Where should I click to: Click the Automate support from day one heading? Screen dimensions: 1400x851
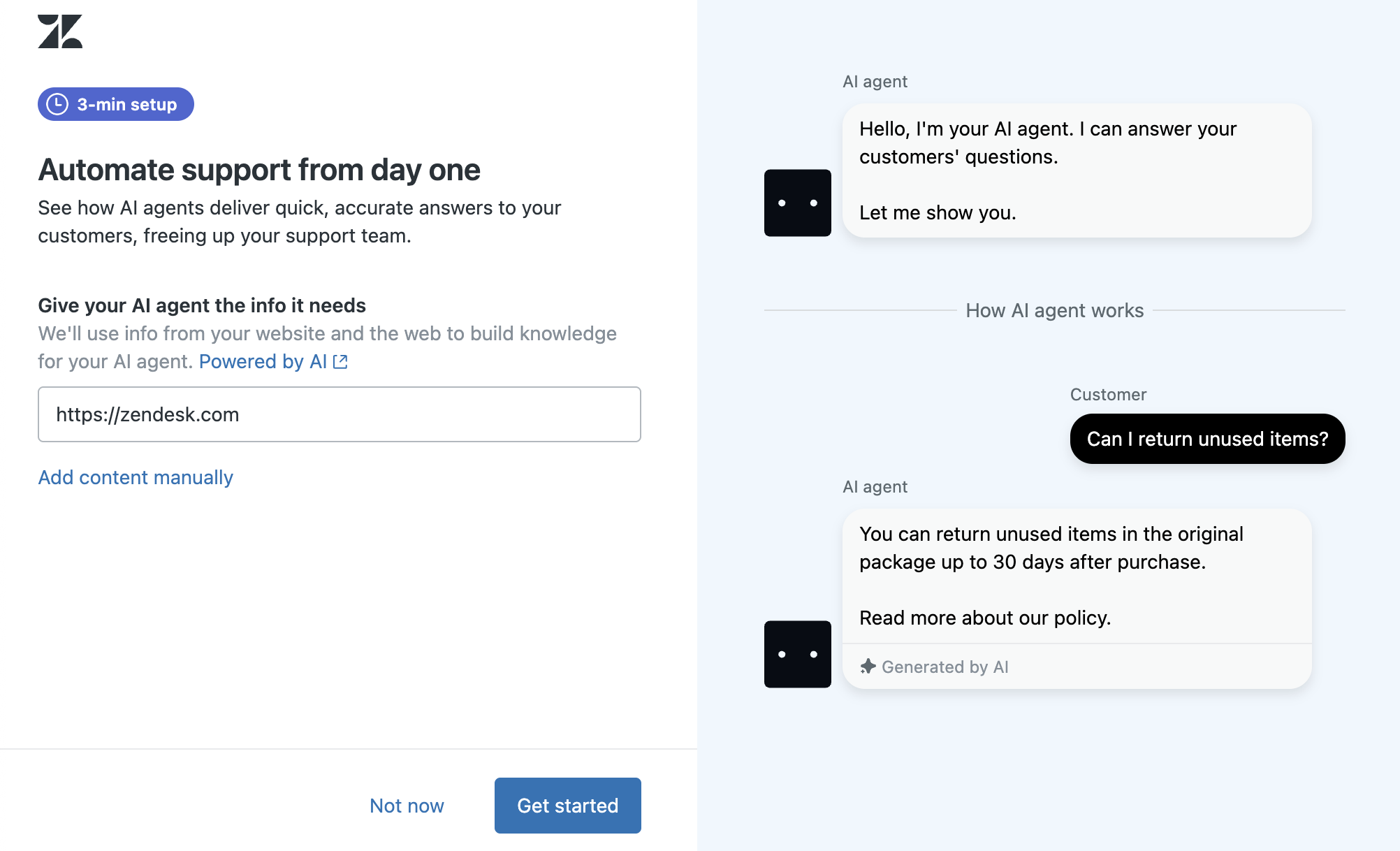point(259,170)
